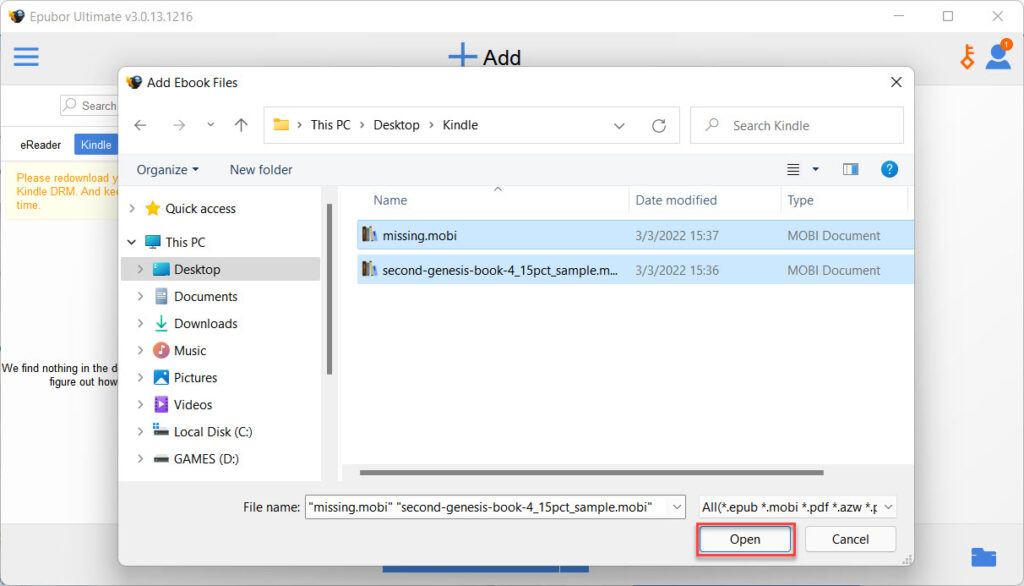
Task: Open Music in navigation pane
Action: coord(189,351)
